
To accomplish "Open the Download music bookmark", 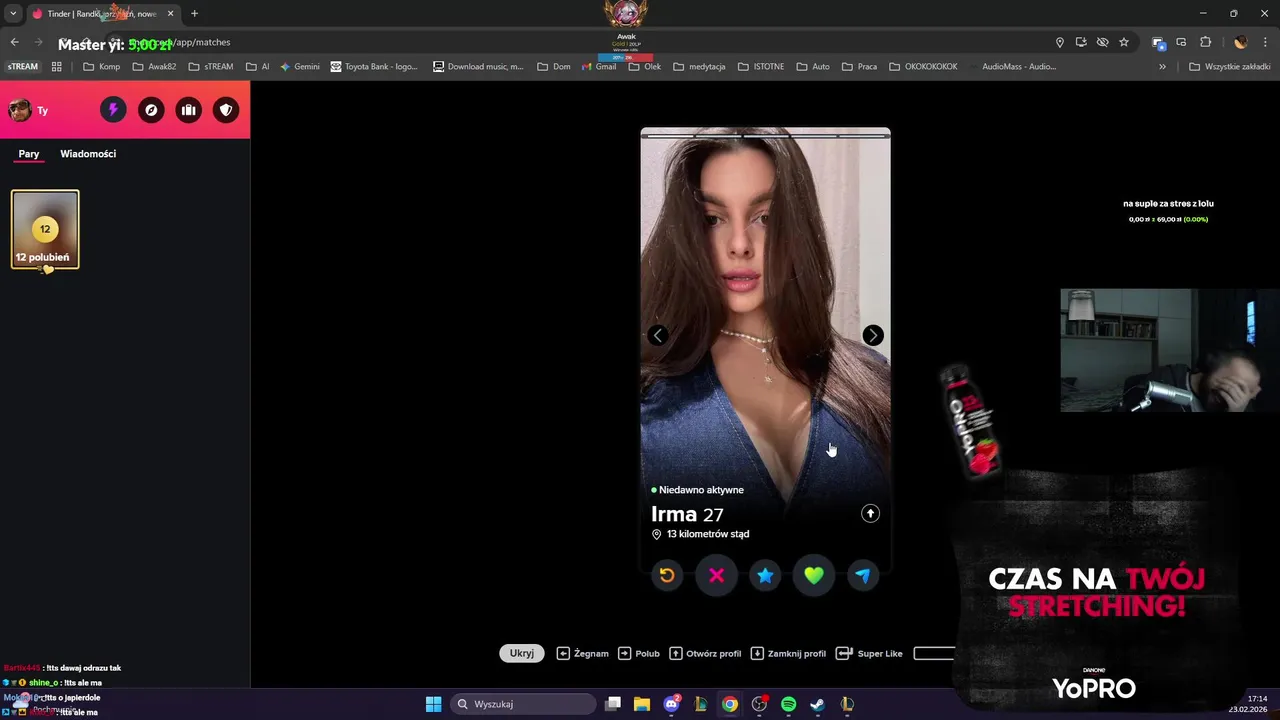I will click(478, 67).
